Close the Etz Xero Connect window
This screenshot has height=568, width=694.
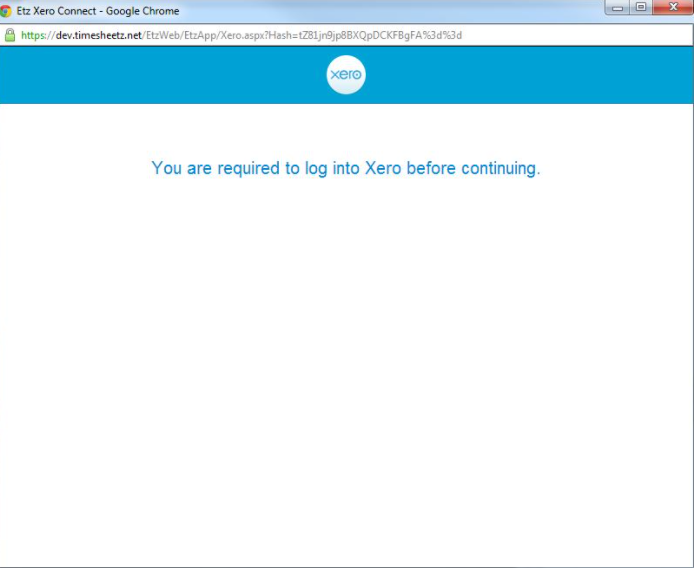(x=673, y=8)
